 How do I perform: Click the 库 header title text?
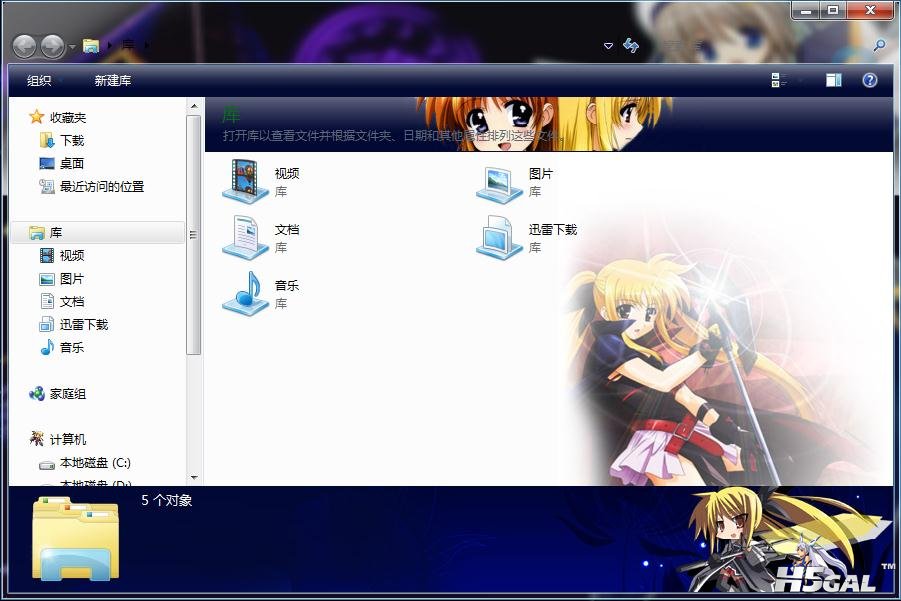coord(231,115)
